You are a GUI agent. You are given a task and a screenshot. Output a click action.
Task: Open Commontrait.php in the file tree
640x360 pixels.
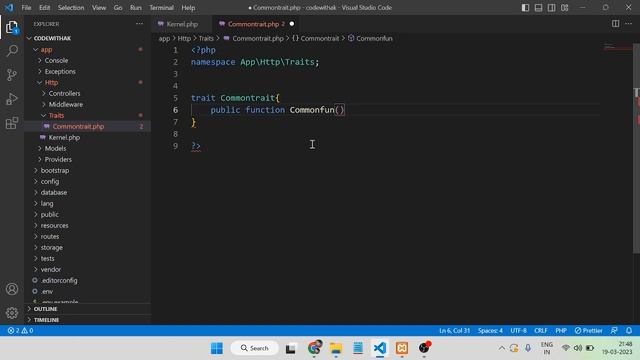pyautogui.click(x=88, y=127)
